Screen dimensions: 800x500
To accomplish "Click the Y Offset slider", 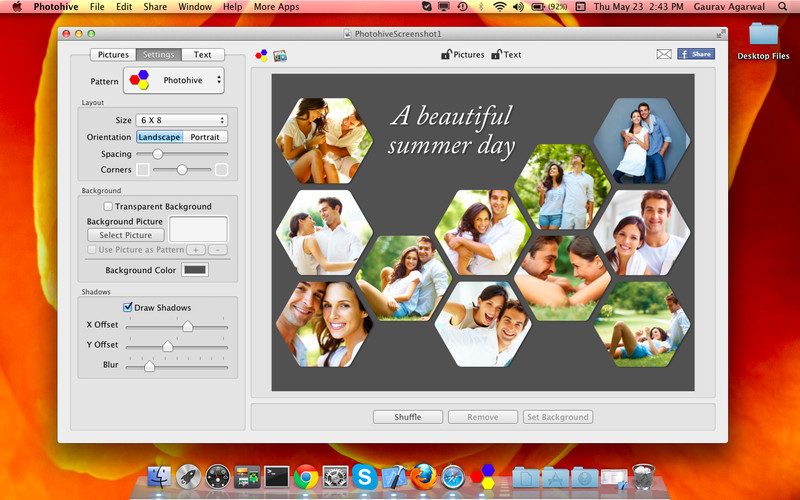I will point(177,346).
